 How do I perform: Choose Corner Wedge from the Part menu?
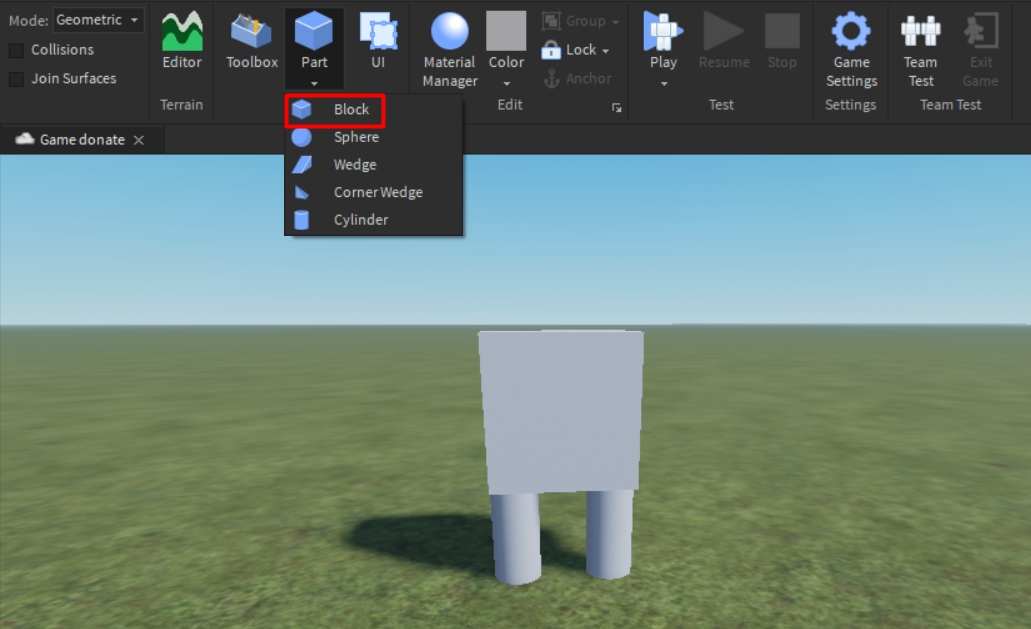pos(373,193)
